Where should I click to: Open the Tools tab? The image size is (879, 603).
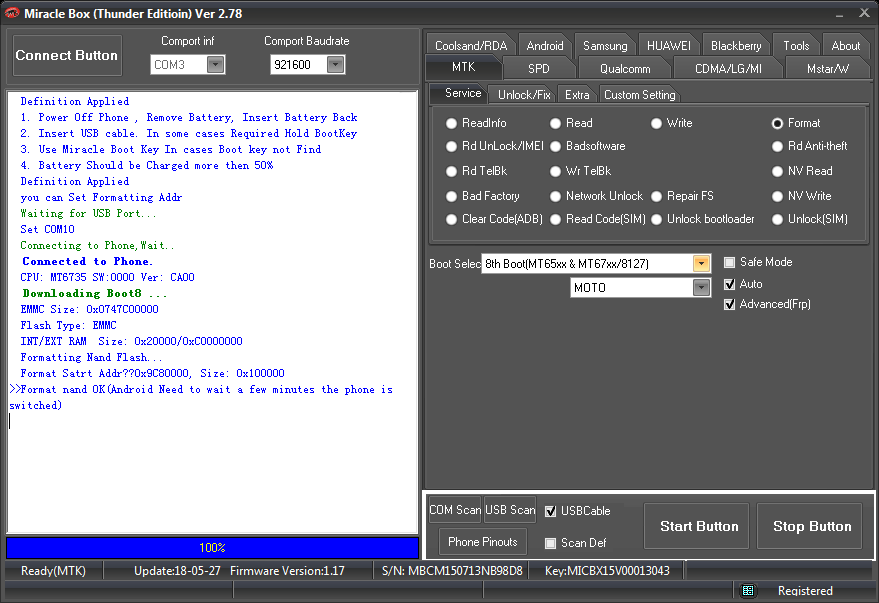tap(796, 45)
